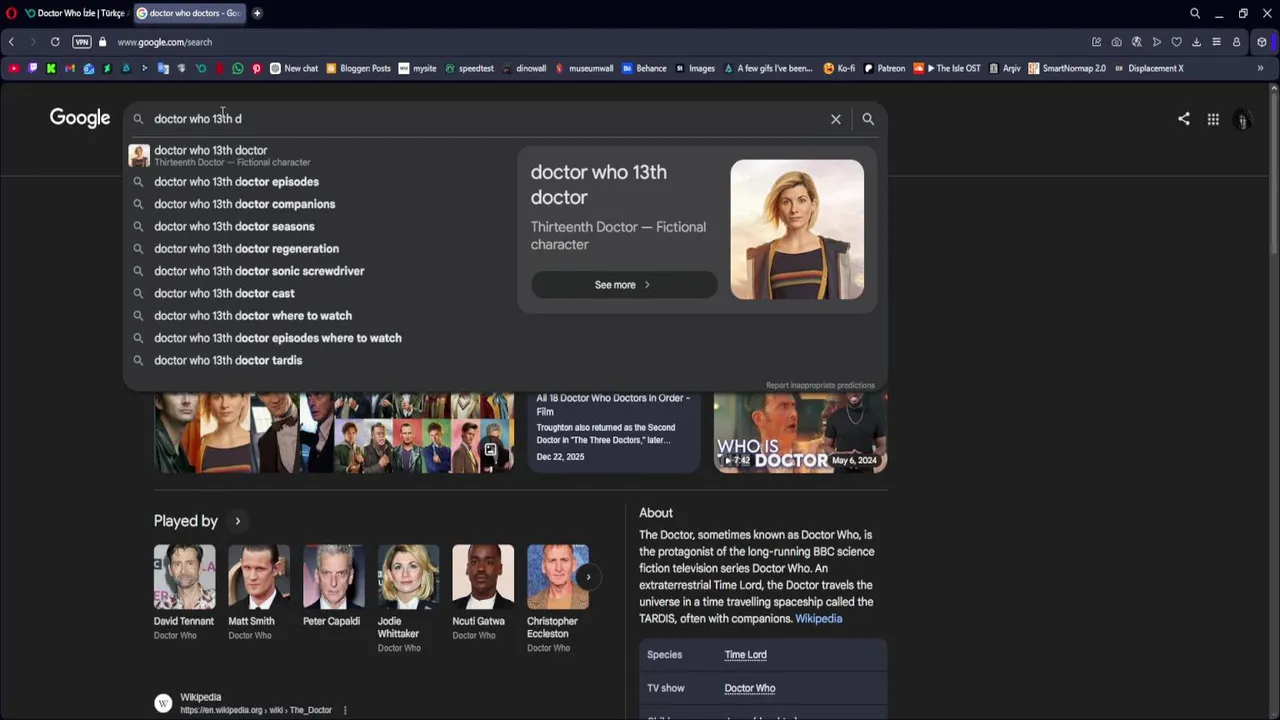Image resolution: width=1280 pixels, height=720 pixels.
Task: Submit search with magnifier button
Action: click(868, 119)
